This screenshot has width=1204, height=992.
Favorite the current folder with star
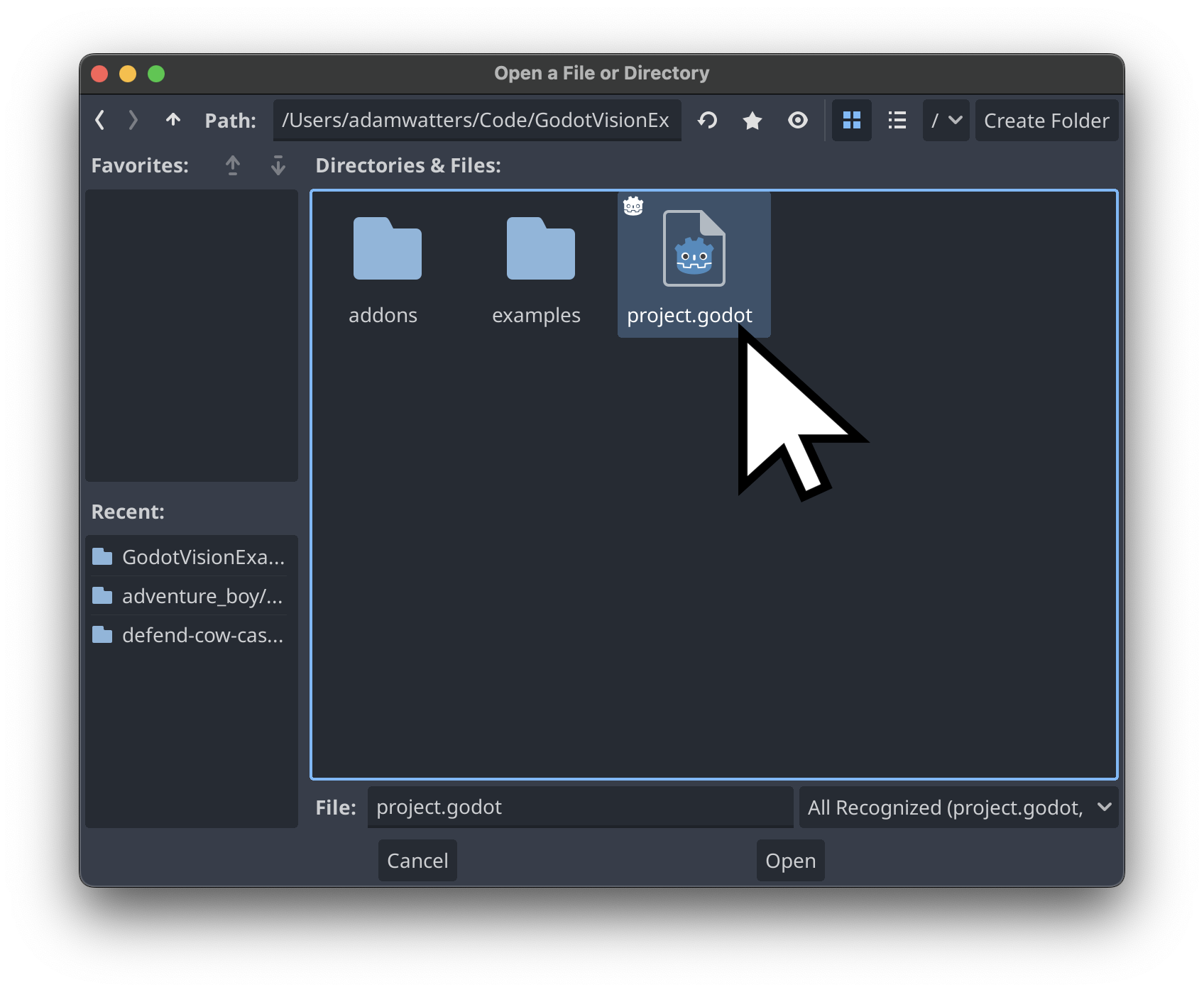tap(752, 121)
